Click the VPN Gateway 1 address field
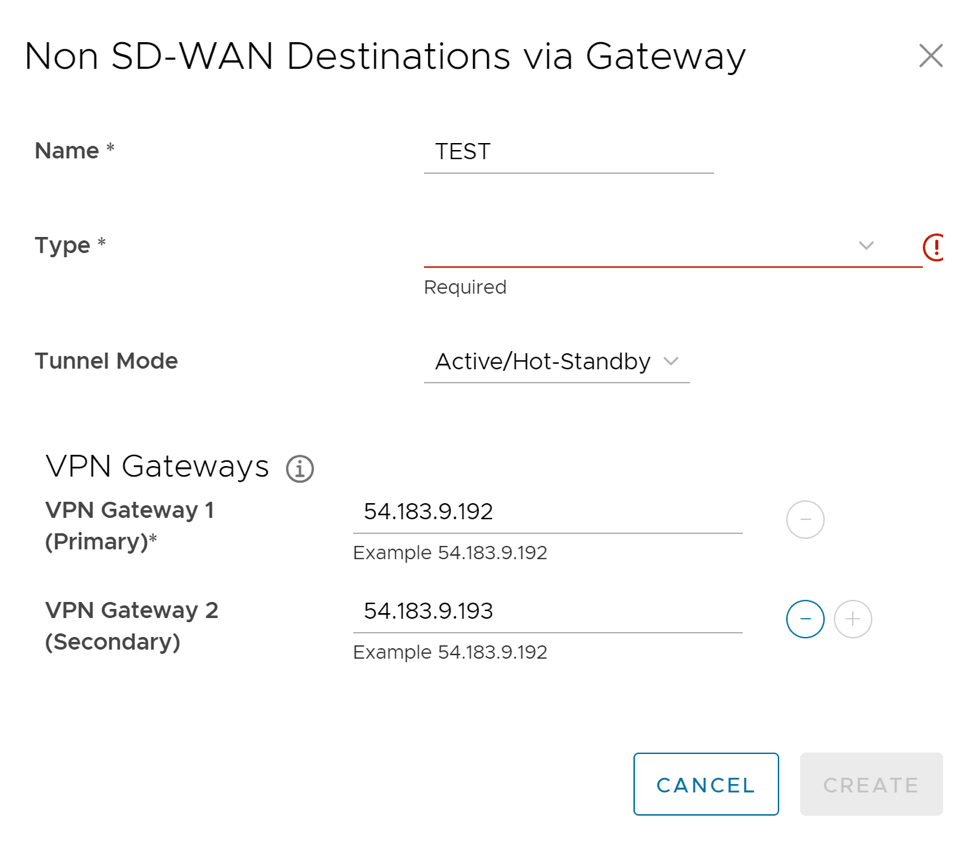The width and height of the screenshot is (972, 855). coord(547,512)
